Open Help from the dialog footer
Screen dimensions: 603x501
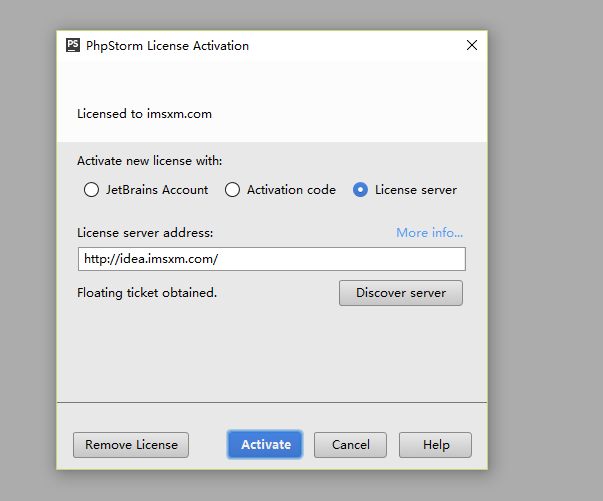(435, 445)
